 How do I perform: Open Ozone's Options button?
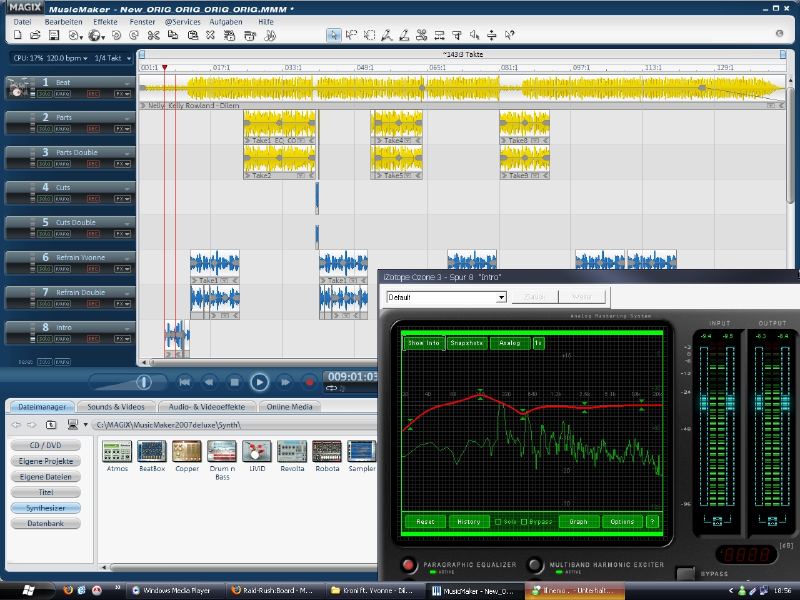point(622,522)
